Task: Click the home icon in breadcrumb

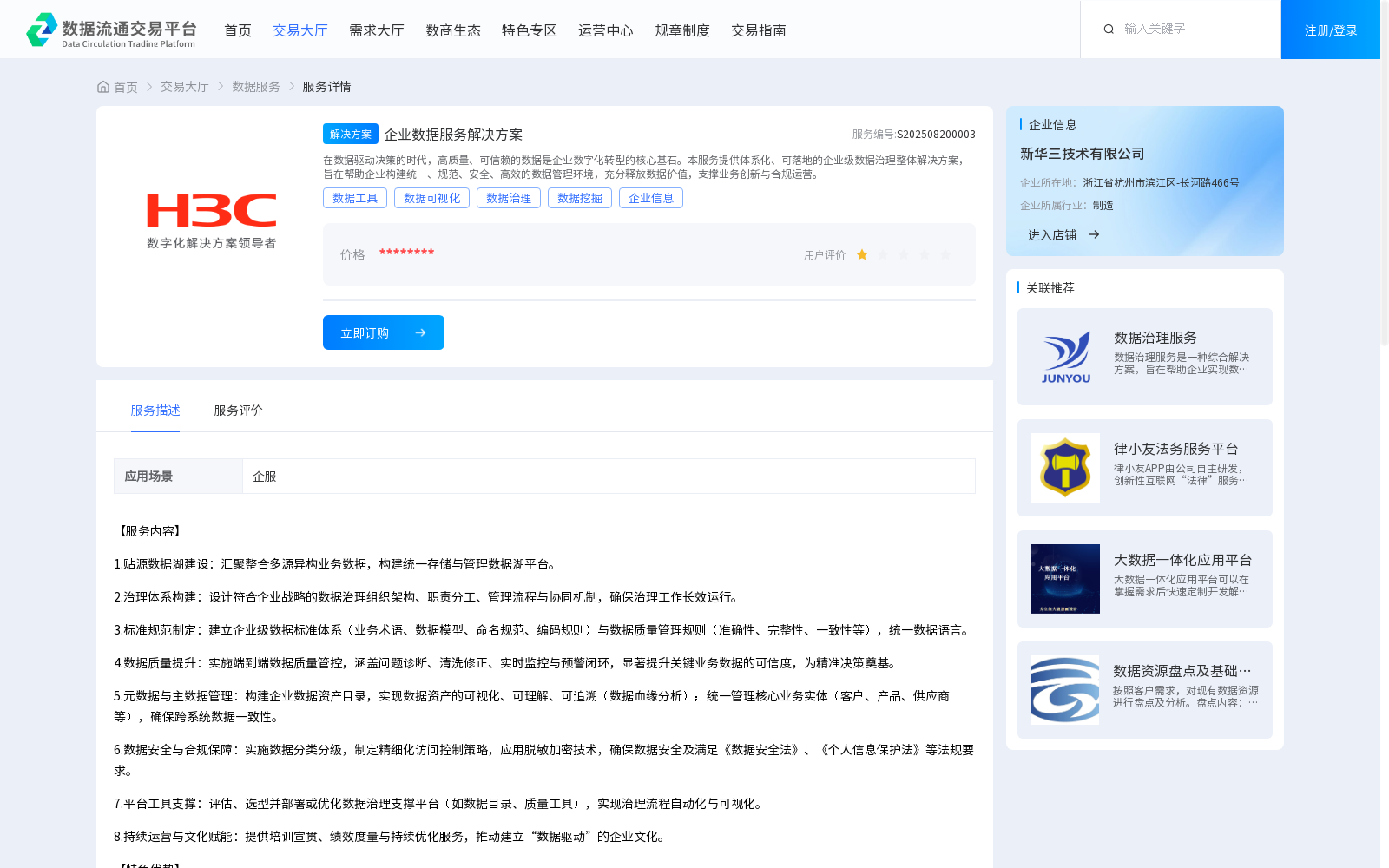Action: pos(103,87)
